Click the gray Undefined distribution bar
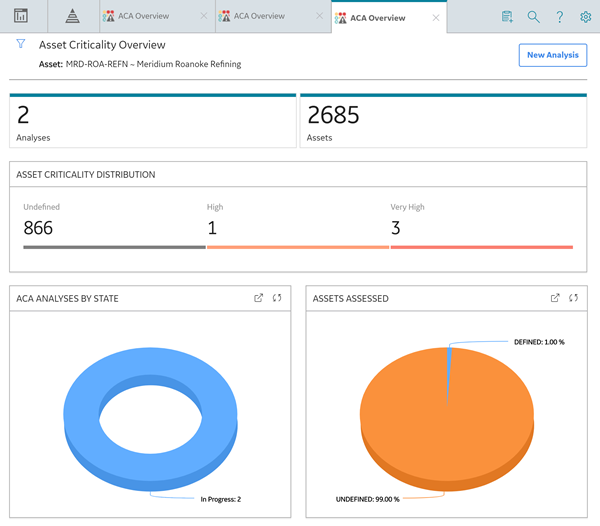Viewport: 600px width, 526px height. pos(114,247)
